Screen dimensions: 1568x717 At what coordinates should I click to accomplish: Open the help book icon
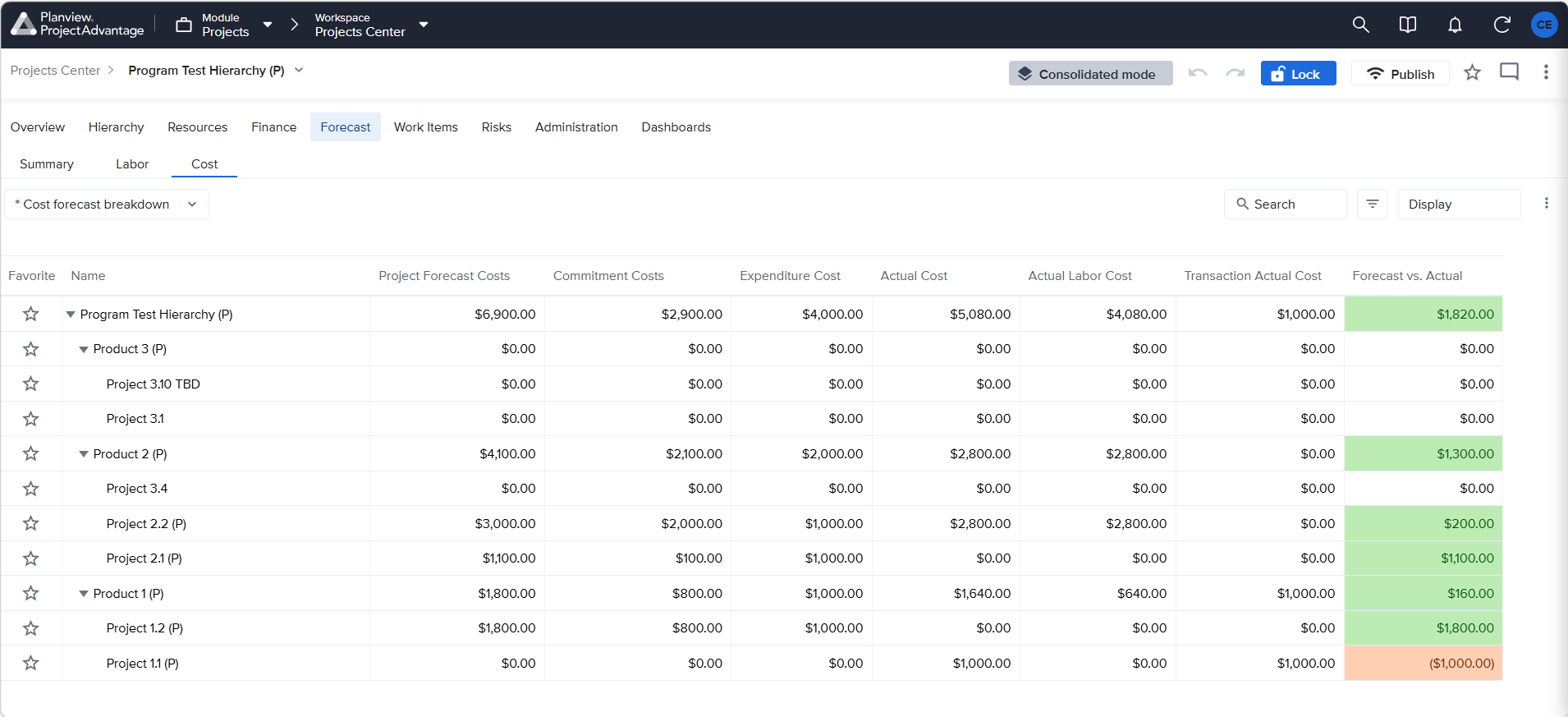click(x=1407, y=25)
